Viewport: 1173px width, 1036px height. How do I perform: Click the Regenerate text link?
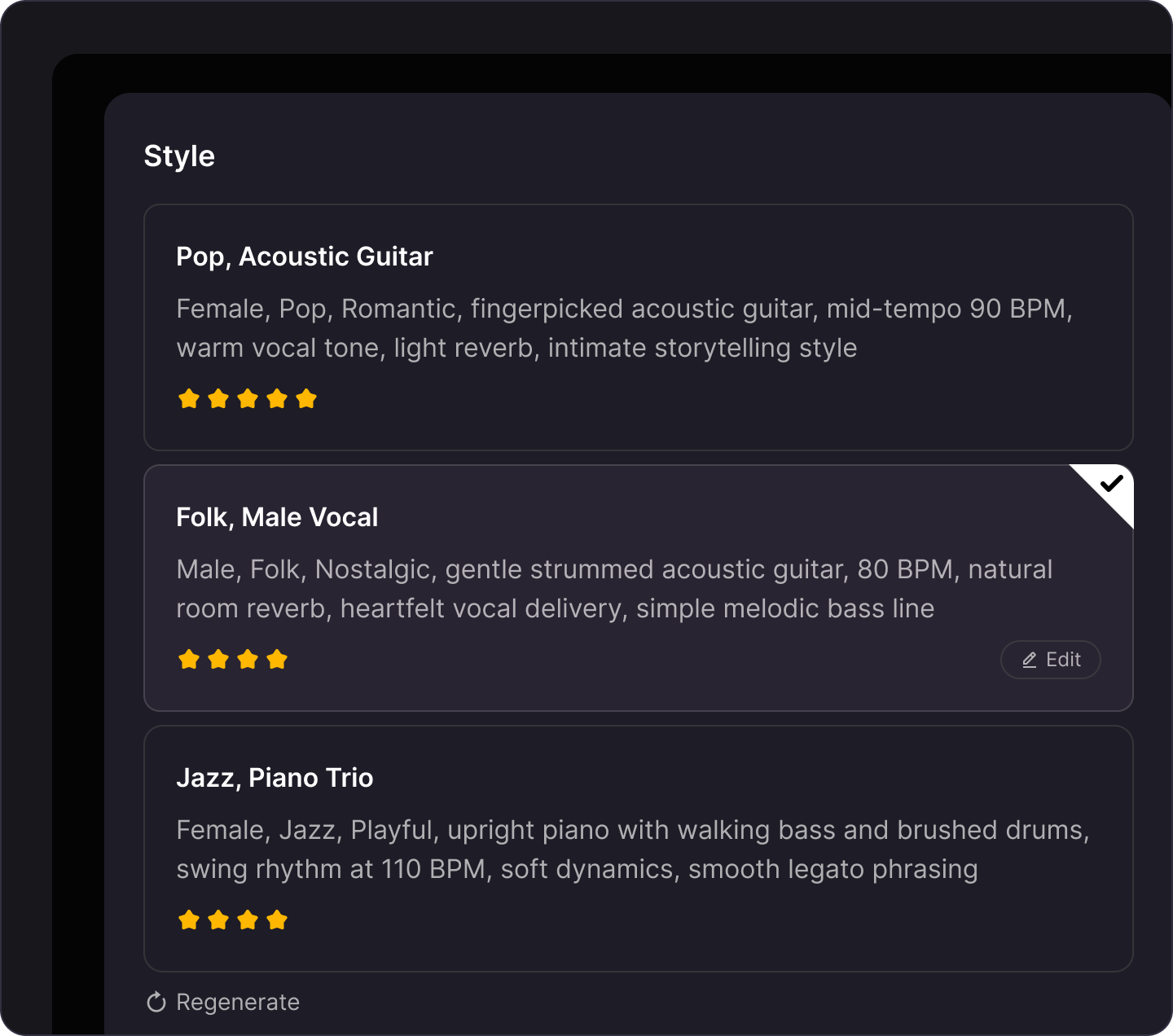[238, 1003]
